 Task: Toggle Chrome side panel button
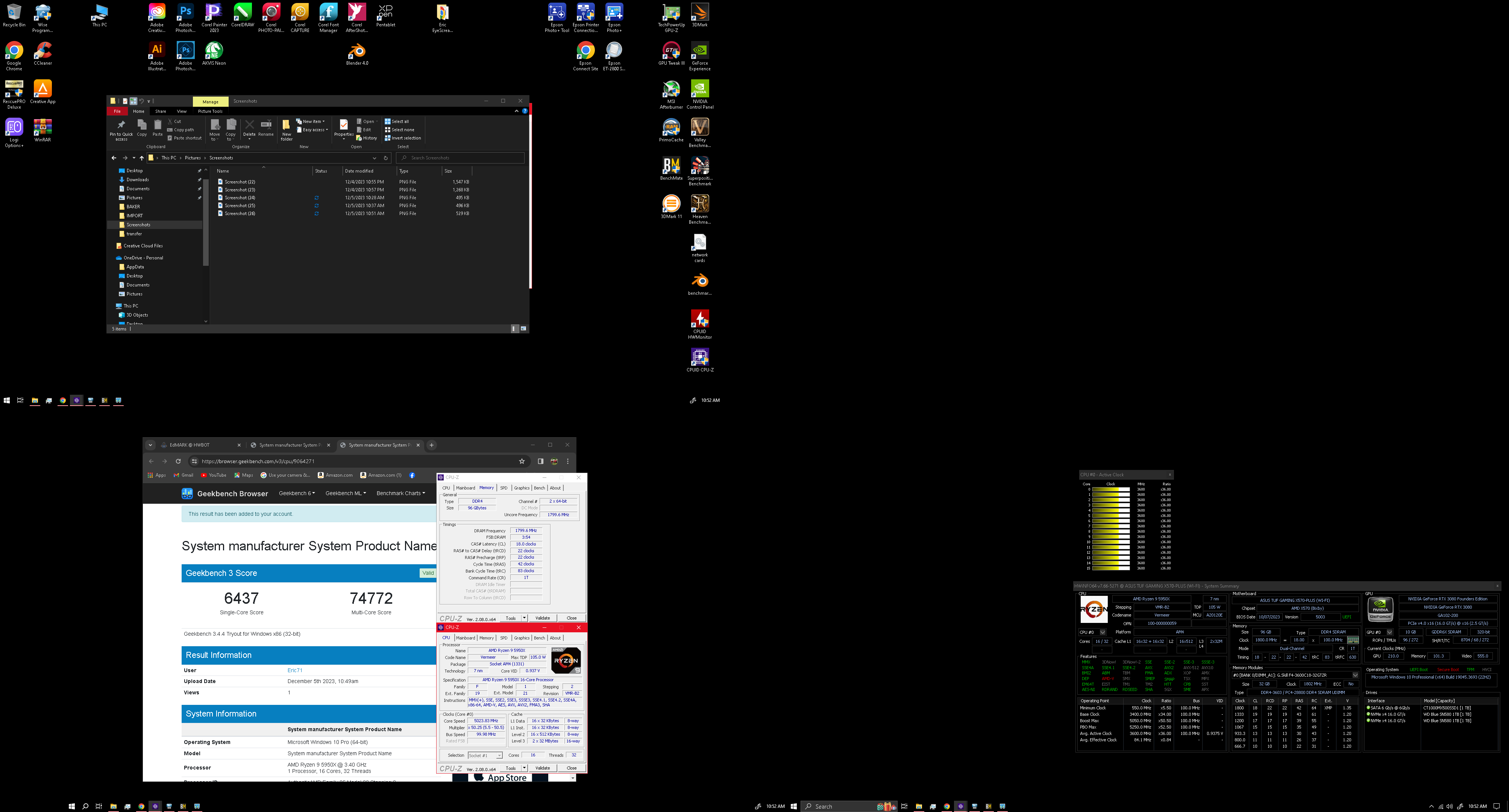click(541, 461)
